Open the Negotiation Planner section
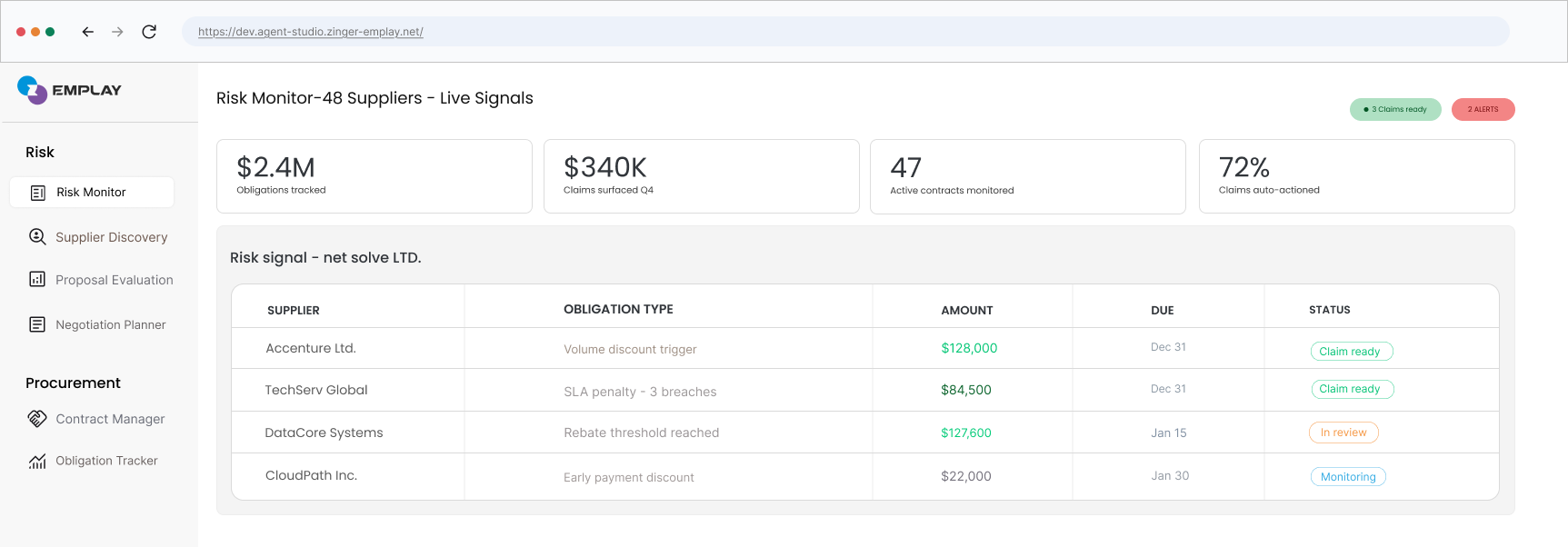 (x=111, y=324)
